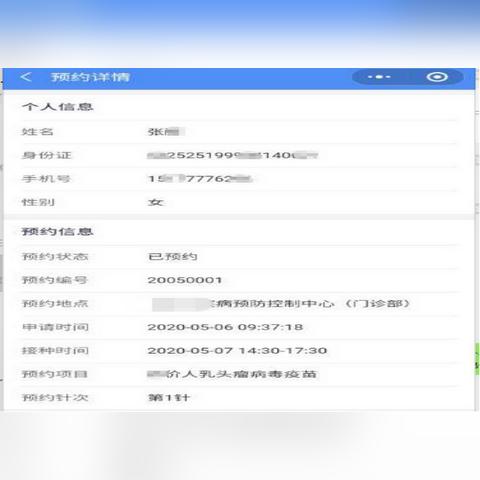Select the name value starting with 张
Screen dimensions: 480x480
coord(166,132)
